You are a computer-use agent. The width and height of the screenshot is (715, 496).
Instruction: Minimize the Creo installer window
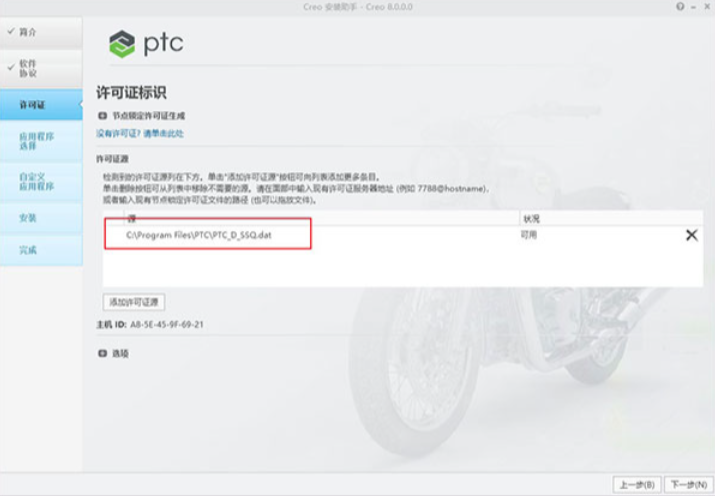(x=693, y=6)
